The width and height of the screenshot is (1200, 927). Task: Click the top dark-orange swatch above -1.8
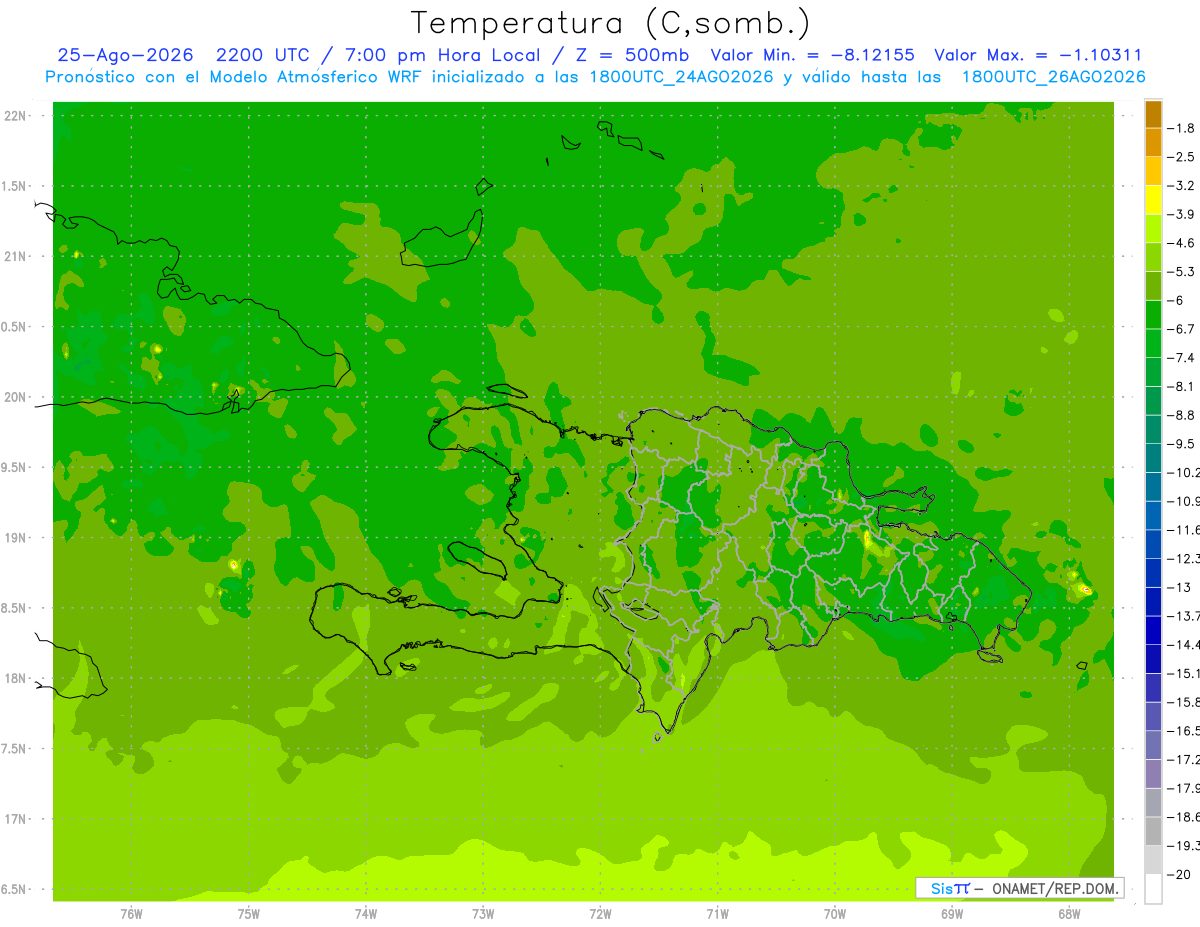click(1153, 114)
